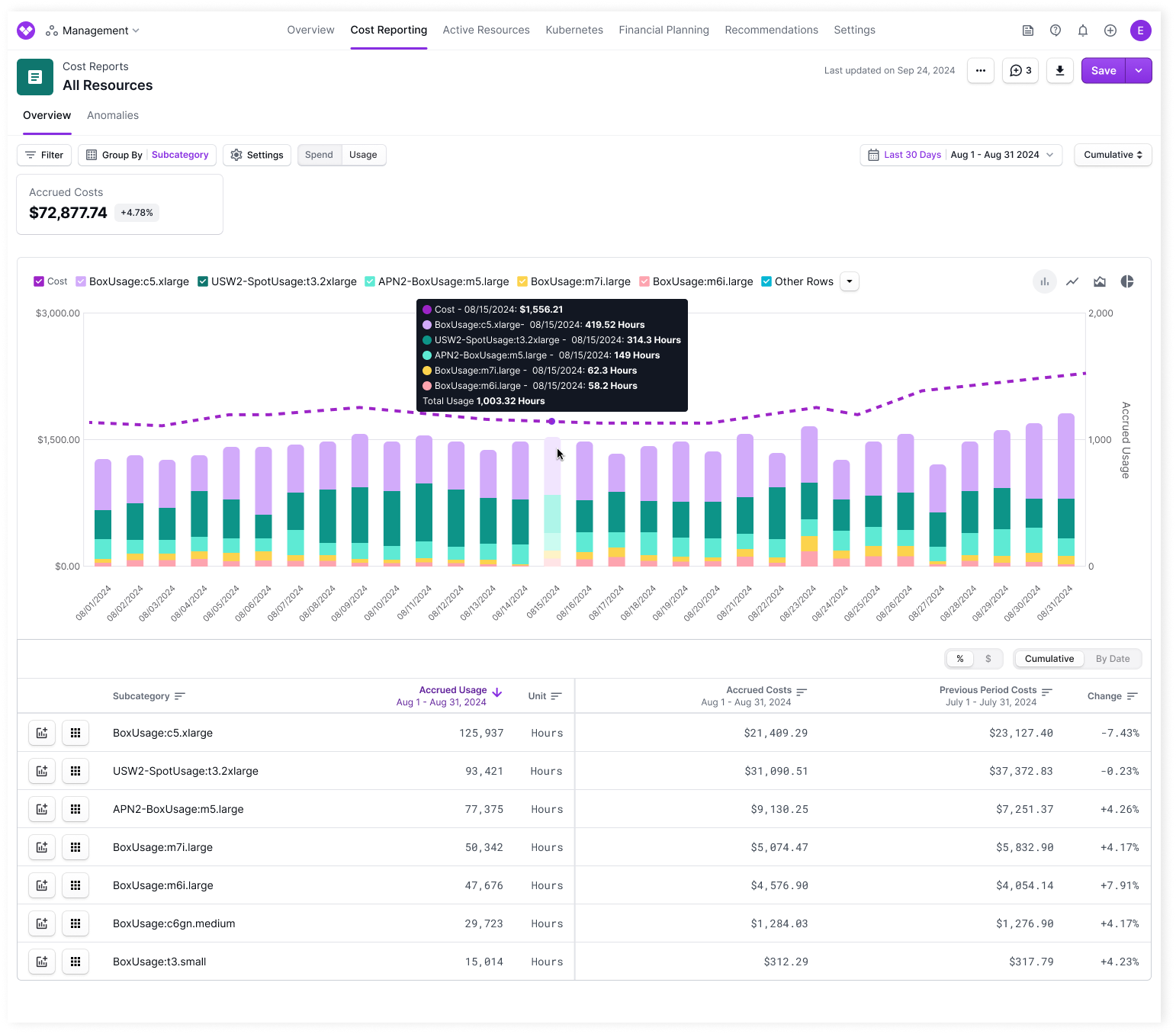Sort by Accrued Usage arrow icon
The height and width of the screenshot is (1034, 1176).
coord(497,692)
